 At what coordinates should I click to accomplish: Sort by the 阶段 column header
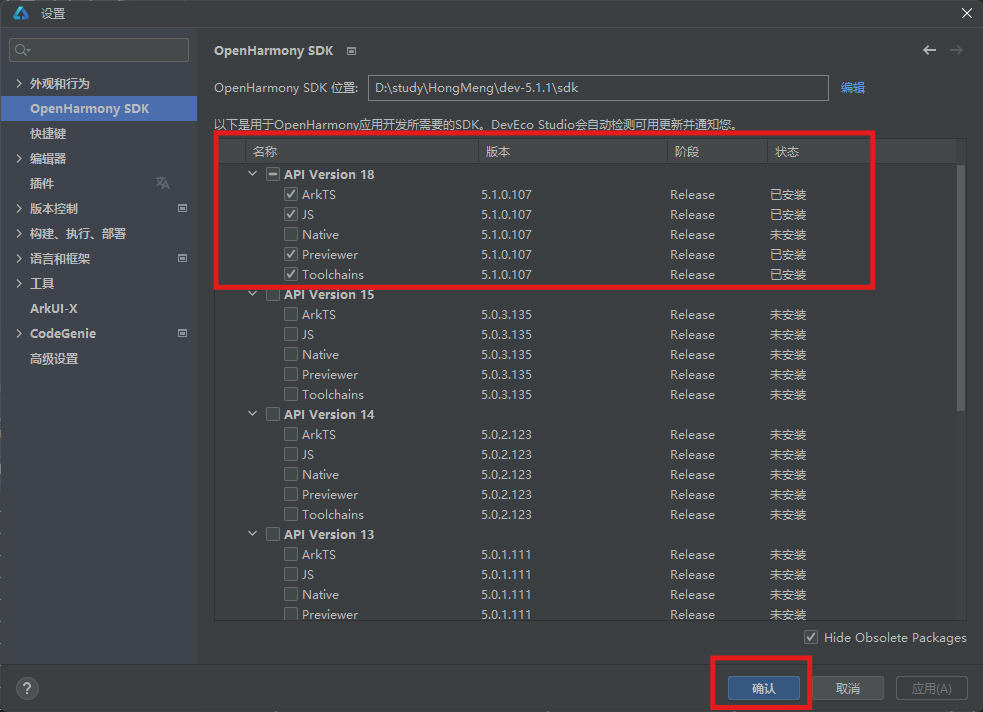coord(717,152)
